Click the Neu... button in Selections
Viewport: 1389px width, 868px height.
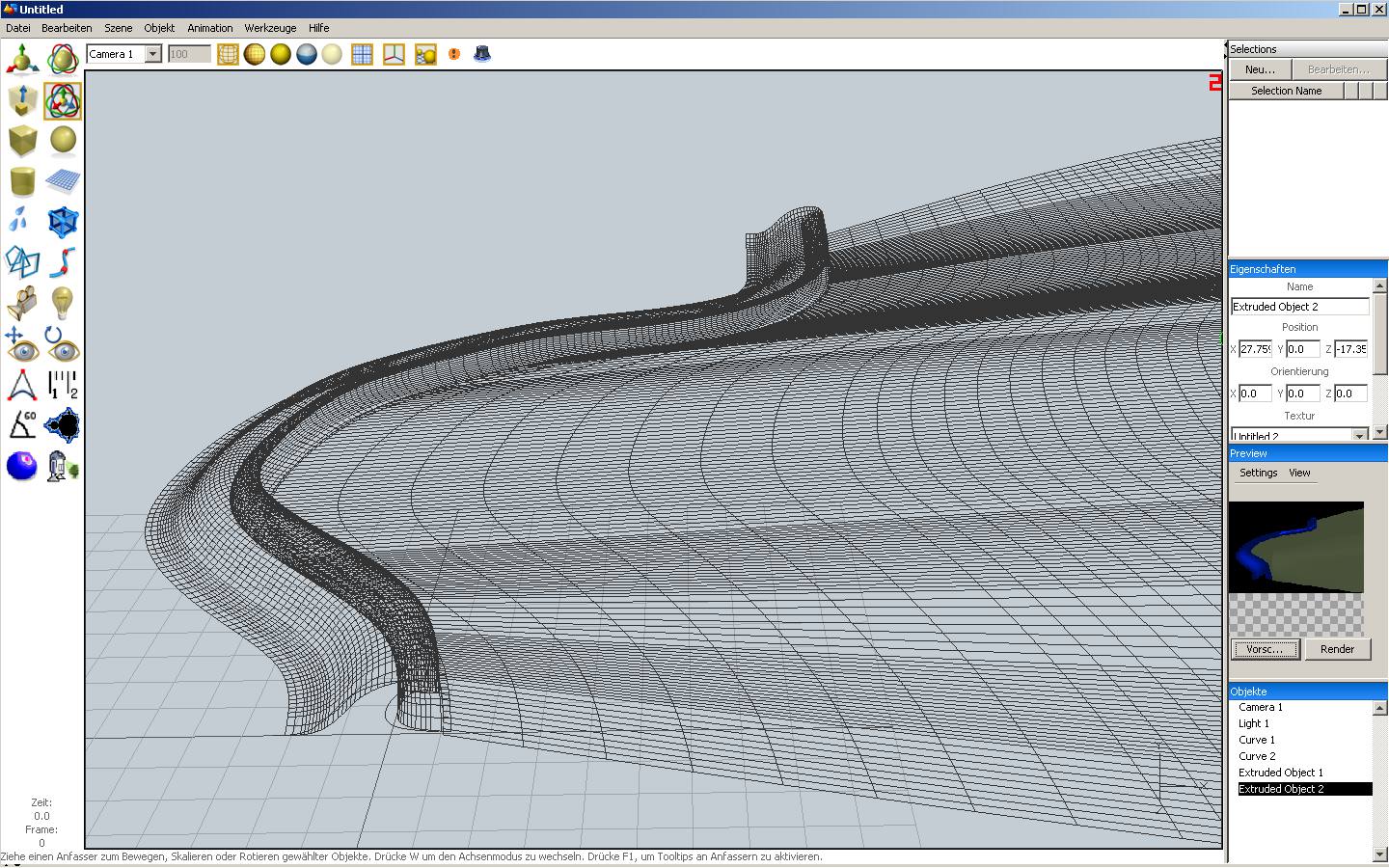tap(1260, 69)
